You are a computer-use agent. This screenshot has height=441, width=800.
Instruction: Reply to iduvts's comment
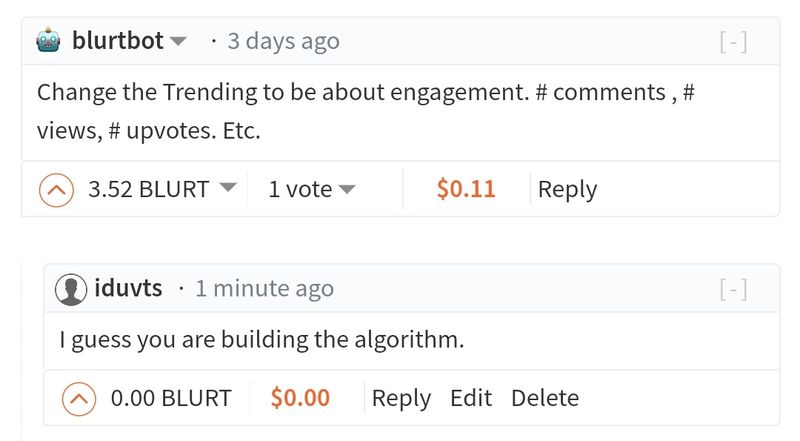(x=401, y=398)
